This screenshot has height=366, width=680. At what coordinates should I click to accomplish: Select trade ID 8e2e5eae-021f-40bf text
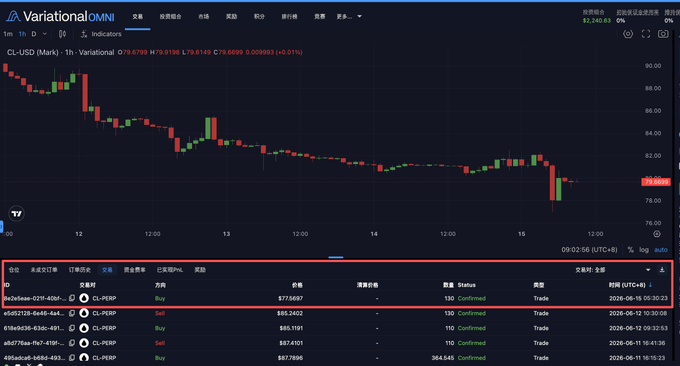click(35, 298)
